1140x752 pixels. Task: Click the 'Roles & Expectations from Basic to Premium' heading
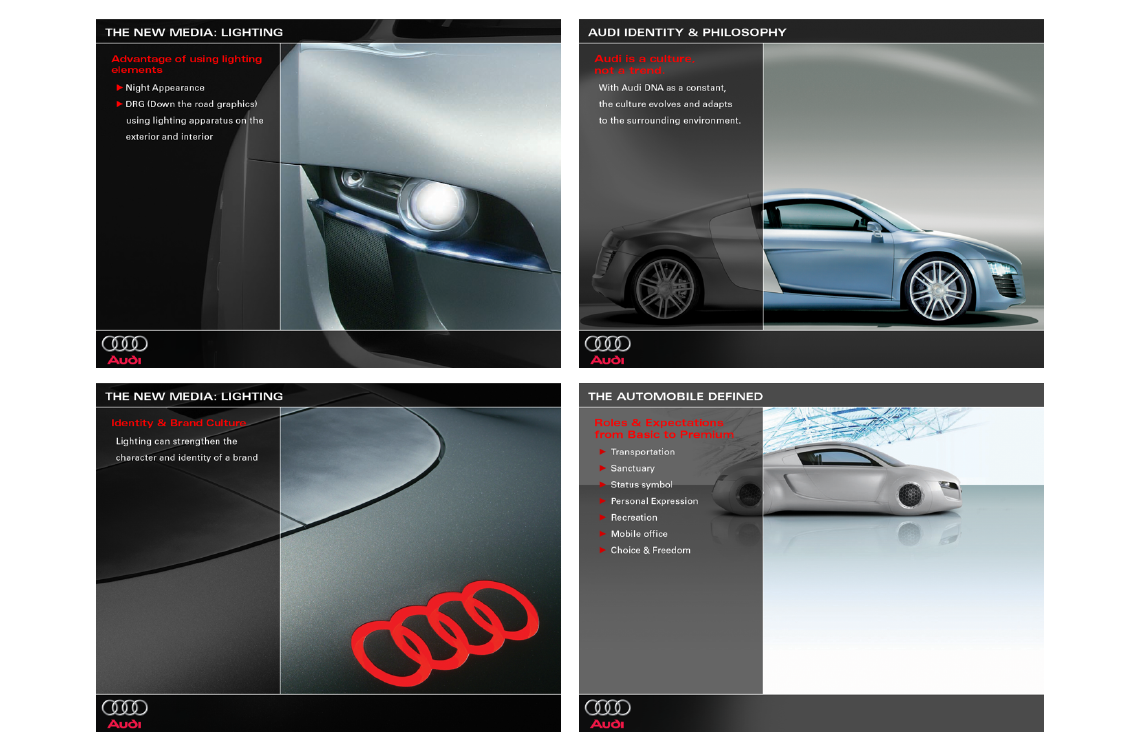[x=663, y=428]
